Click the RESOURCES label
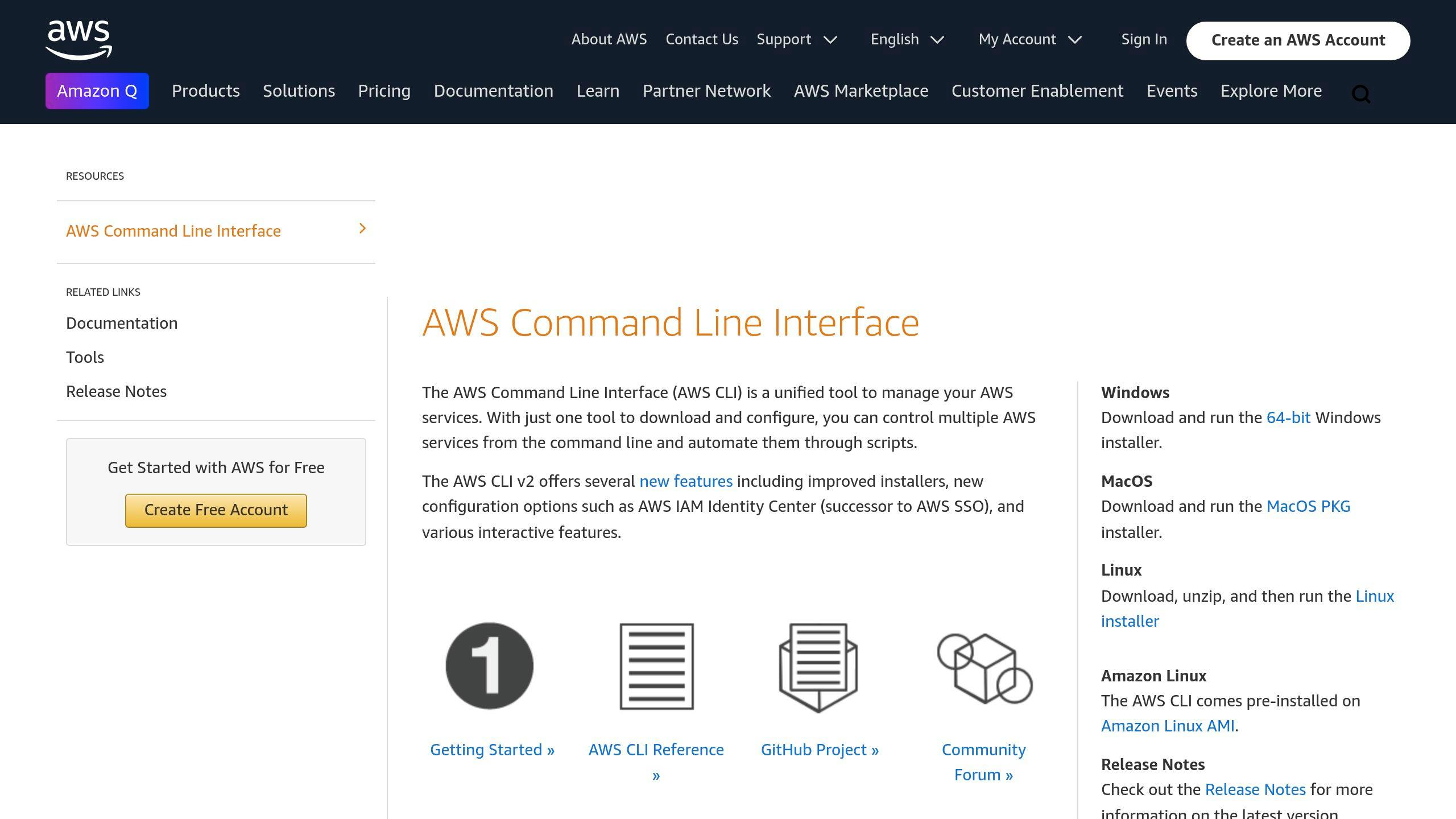This screenshot has width=1456, height=819. click(95, 176)
